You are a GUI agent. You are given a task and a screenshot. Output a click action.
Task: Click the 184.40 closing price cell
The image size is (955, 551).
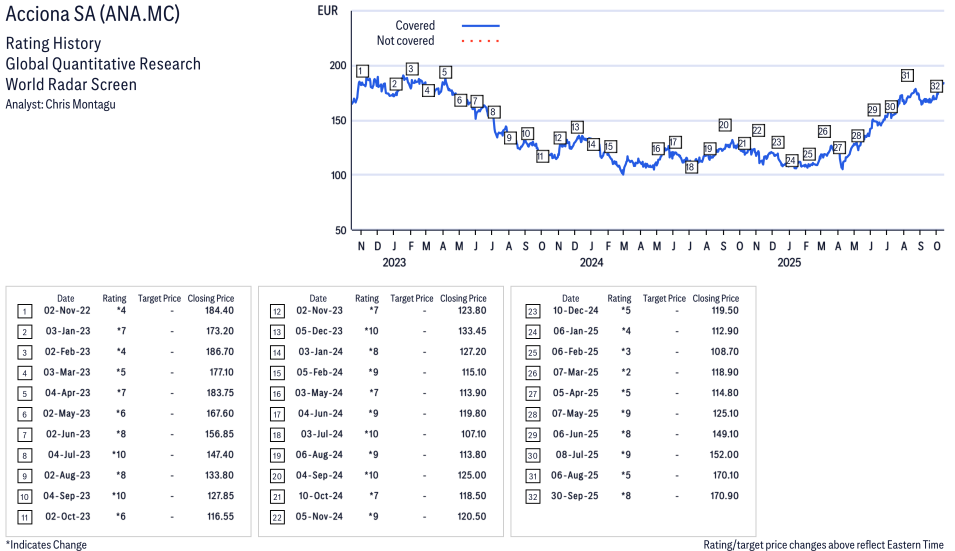pos(217,312)
